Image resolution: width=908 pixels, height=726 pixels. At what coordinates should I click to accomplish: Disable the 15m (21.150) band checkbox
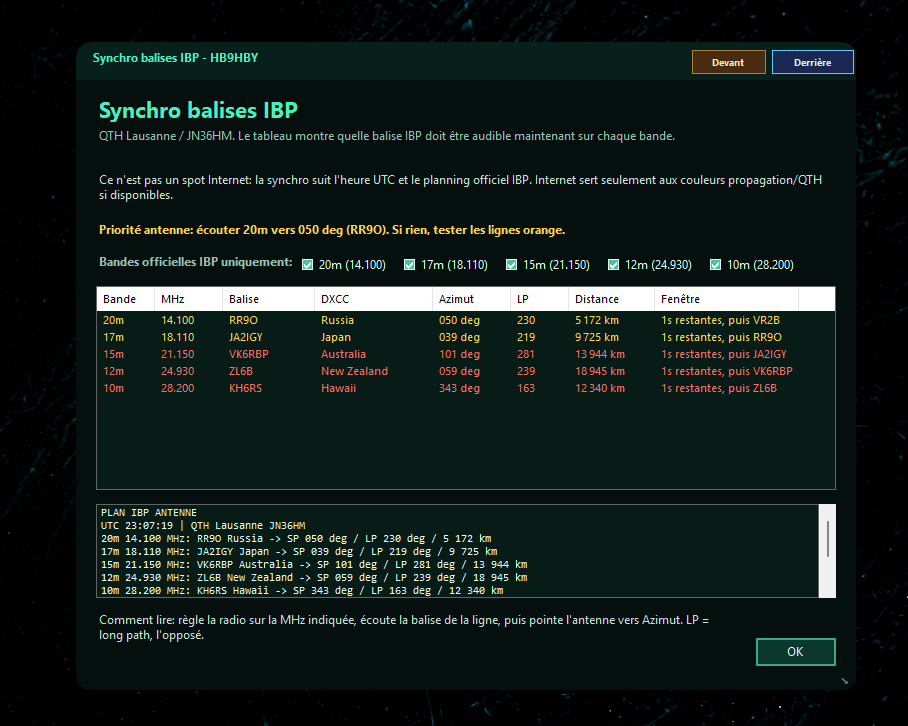[511, 265]
